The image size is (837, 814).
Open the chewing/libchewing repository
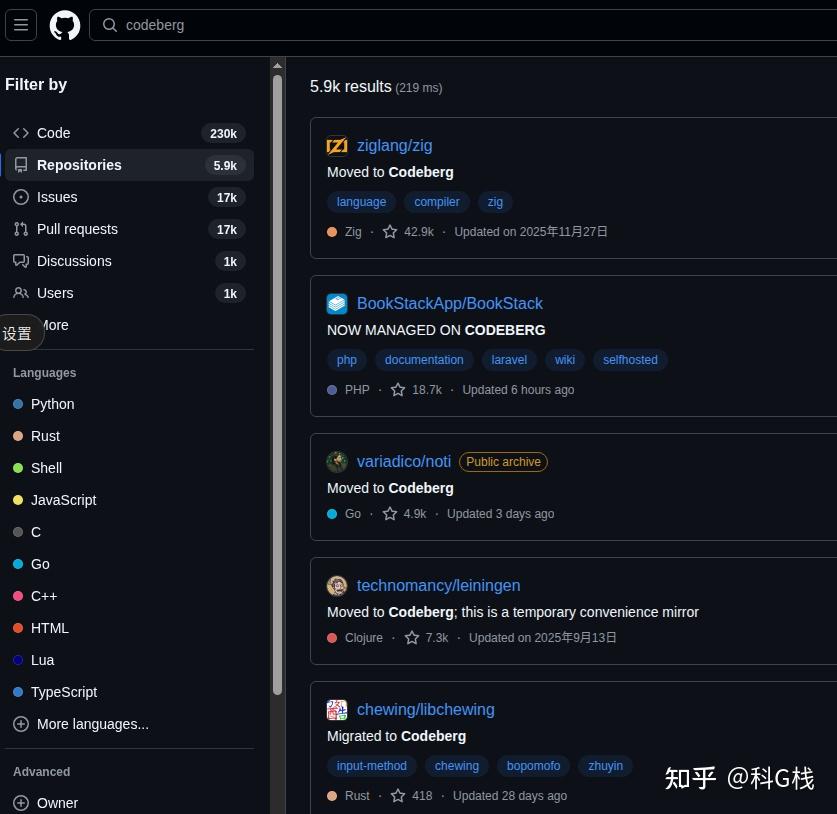[425, 709]
